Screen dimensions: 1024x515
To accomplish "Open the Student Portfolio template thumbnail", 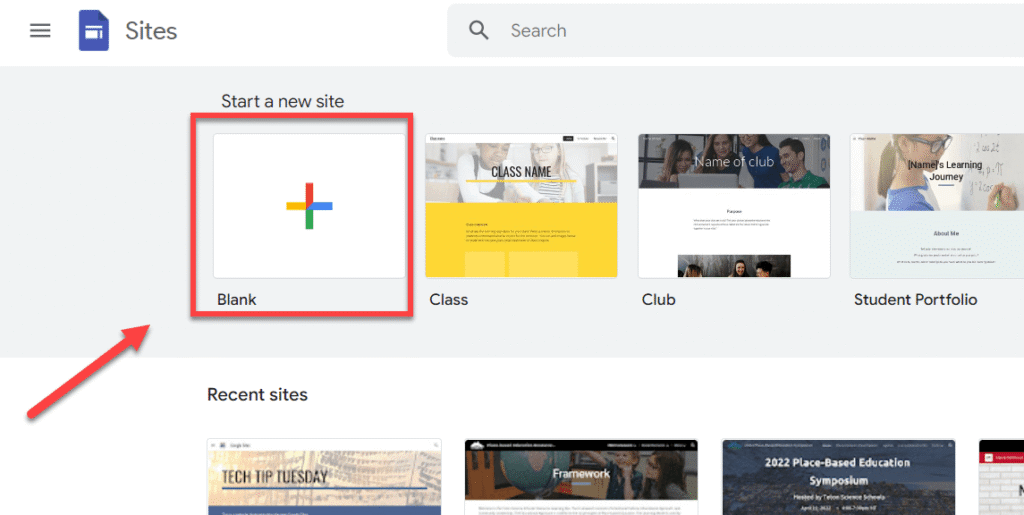I will tap(936, 206).
